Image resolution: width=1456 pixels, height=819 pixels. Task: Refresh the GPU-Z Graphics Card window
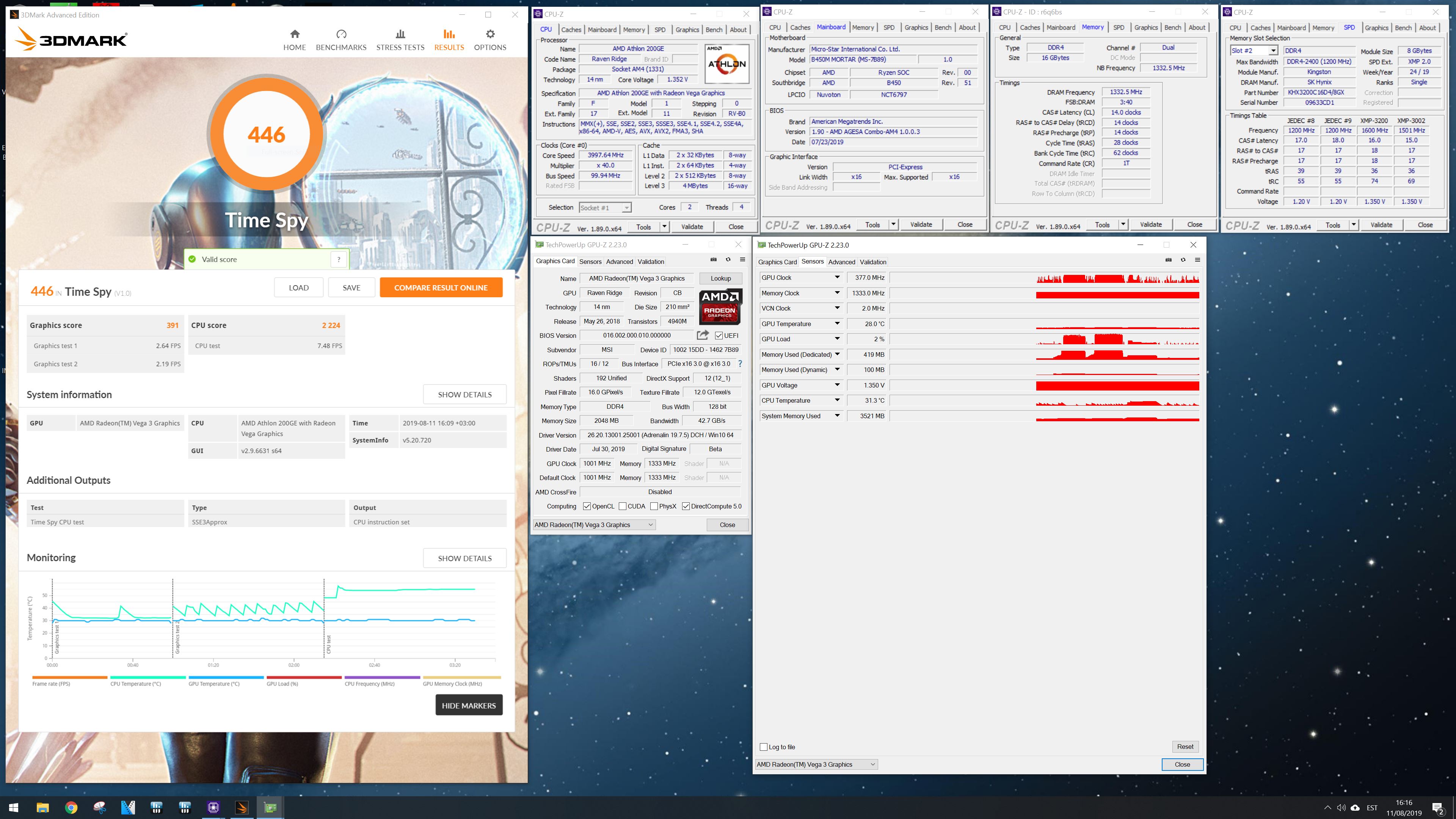[728, 259]
